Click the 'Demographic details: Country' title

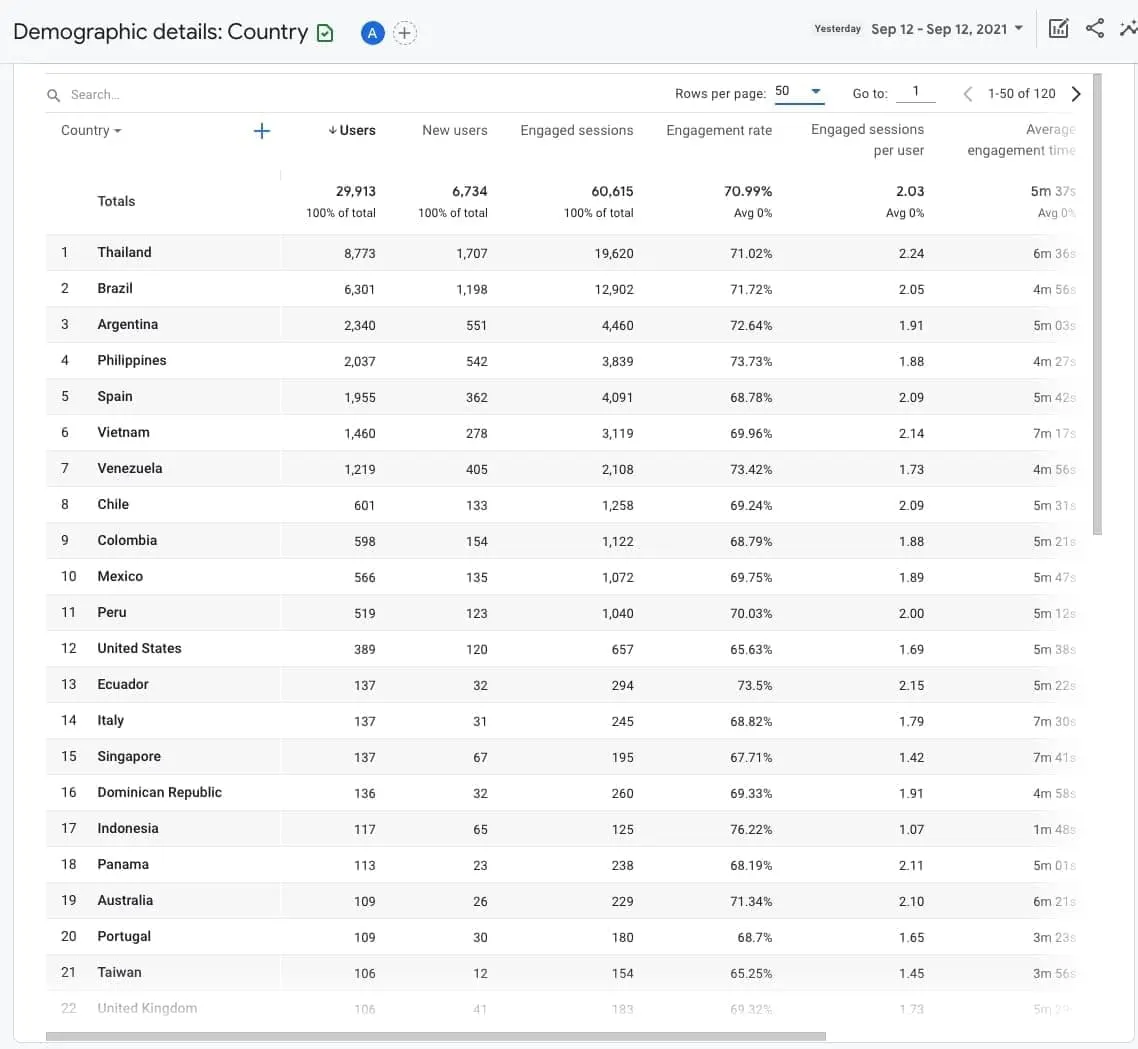click(x=160, y=32)
